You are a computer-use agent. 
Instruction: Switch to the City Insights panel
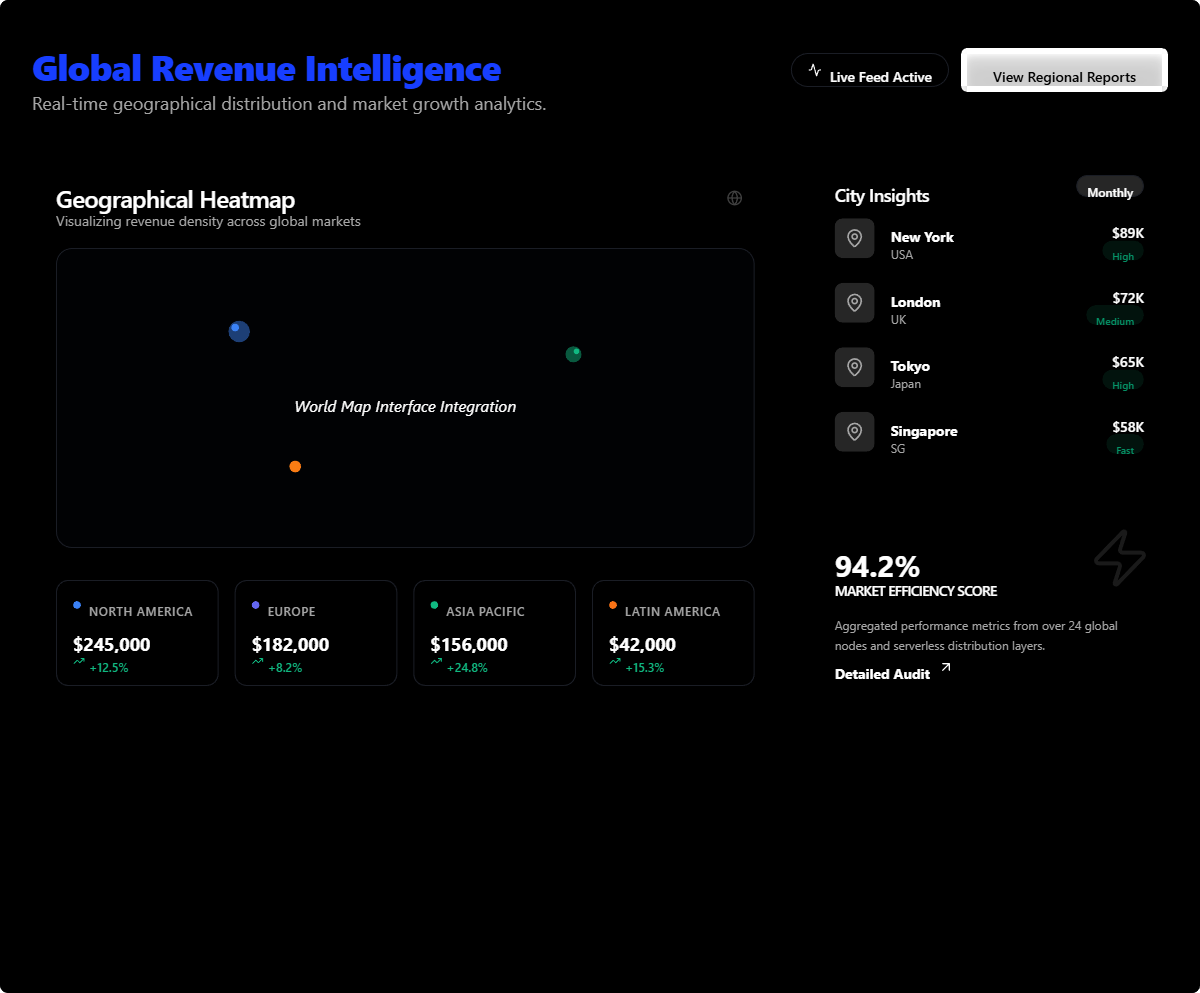[x=882, y=195]
